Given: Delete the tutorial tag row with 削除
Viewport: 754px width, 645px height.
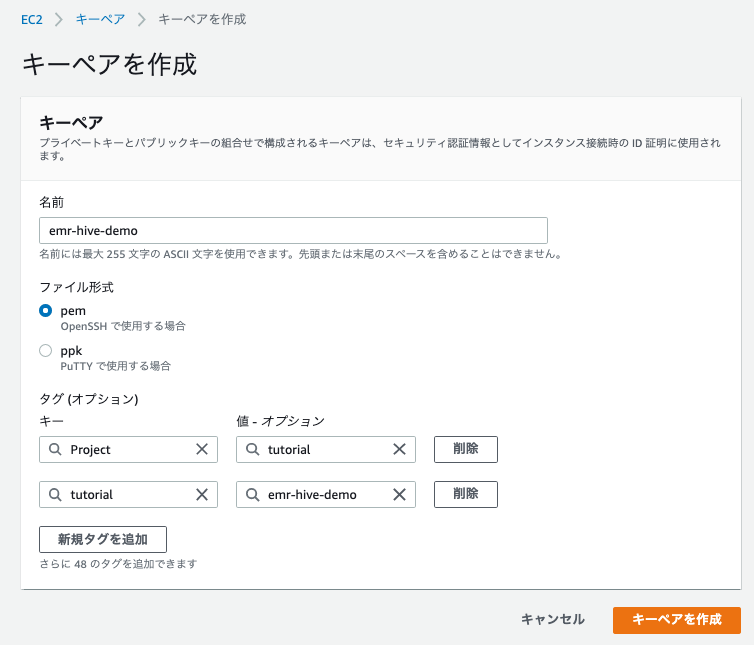Looking at the screenshot, I should [x=465, y=494].
